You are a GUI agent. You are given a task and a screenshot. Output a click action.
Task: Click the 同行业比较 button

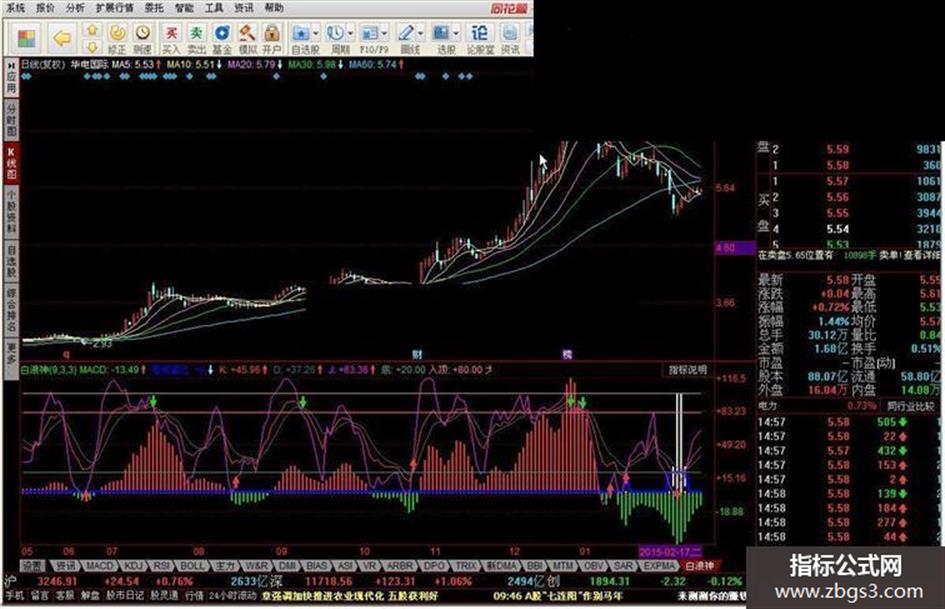909,407
